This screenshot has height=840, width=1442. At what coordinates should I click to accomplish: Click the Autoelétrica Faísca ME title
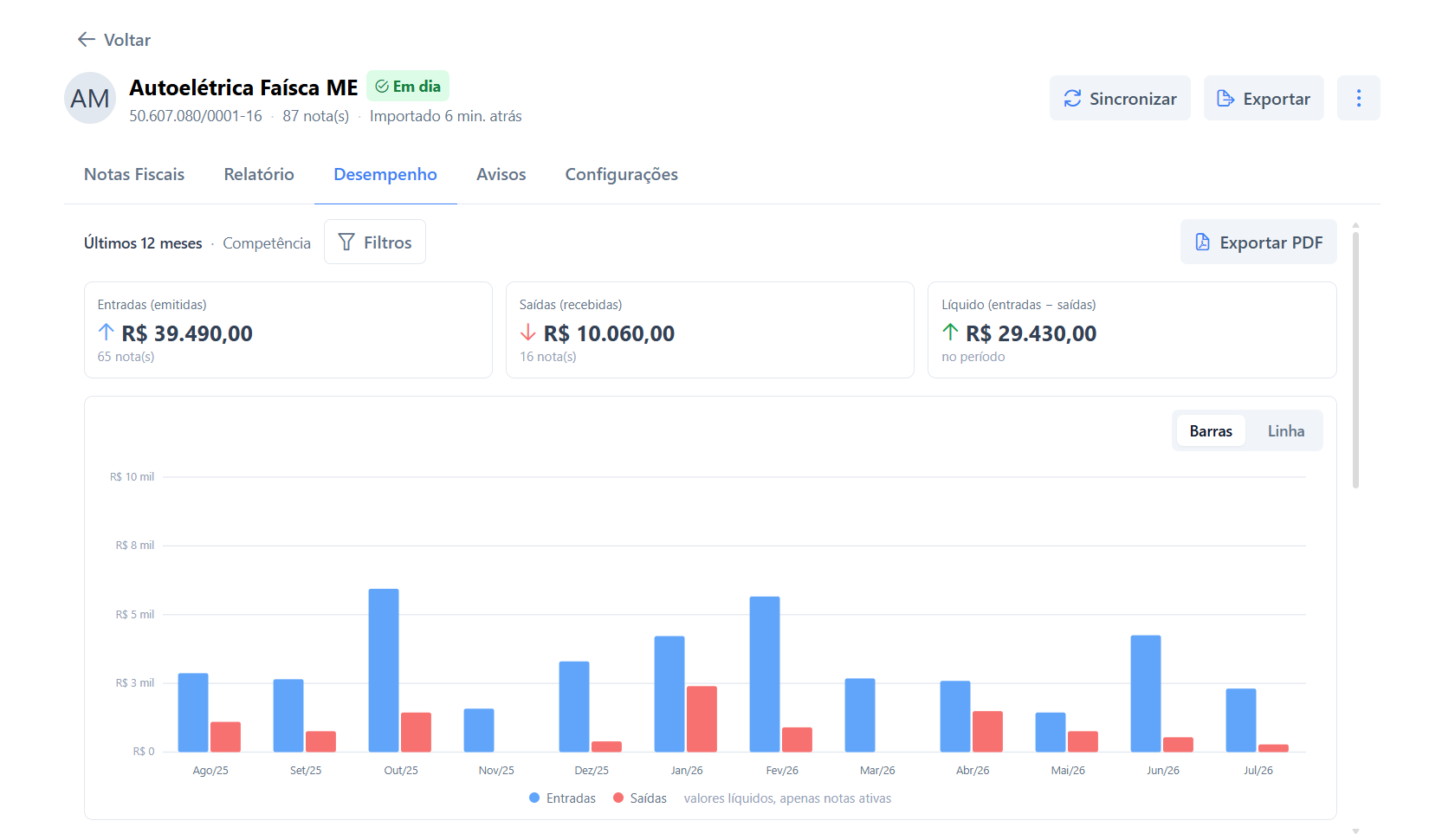243,87
